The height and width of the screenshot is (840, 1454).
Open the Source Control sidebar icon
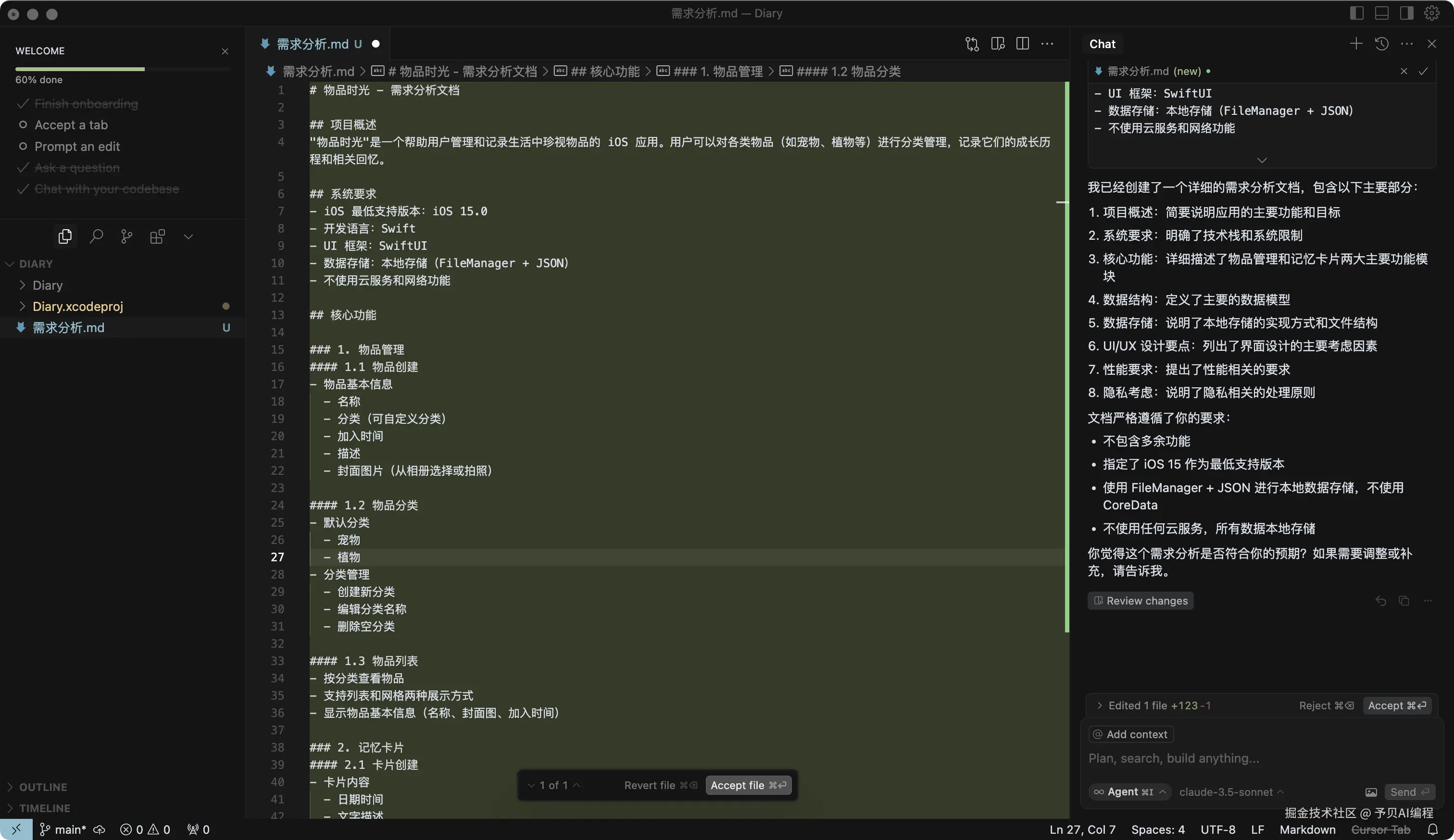coord(126,236)
